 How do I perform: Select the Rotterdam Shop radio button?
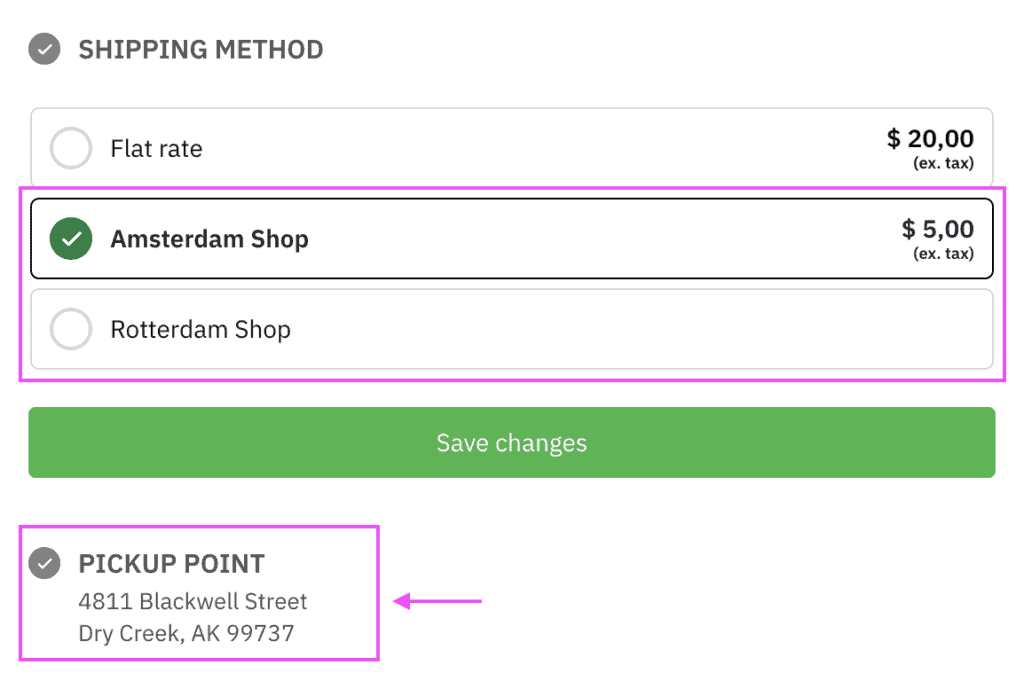pyautogui.click(x=70, y=328)
